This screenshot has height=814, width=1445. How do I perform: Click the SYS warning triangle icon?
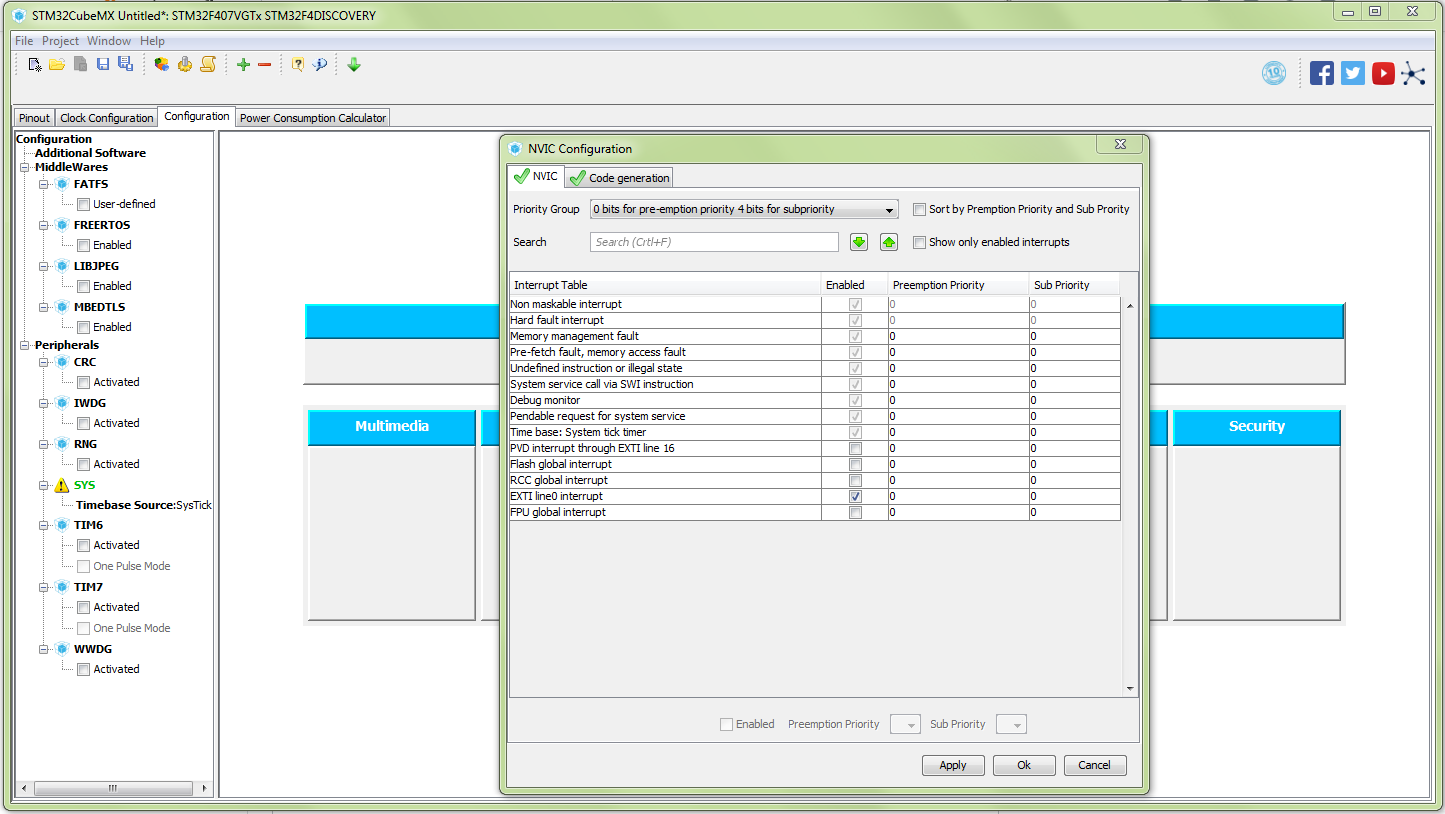click(62, 485)
